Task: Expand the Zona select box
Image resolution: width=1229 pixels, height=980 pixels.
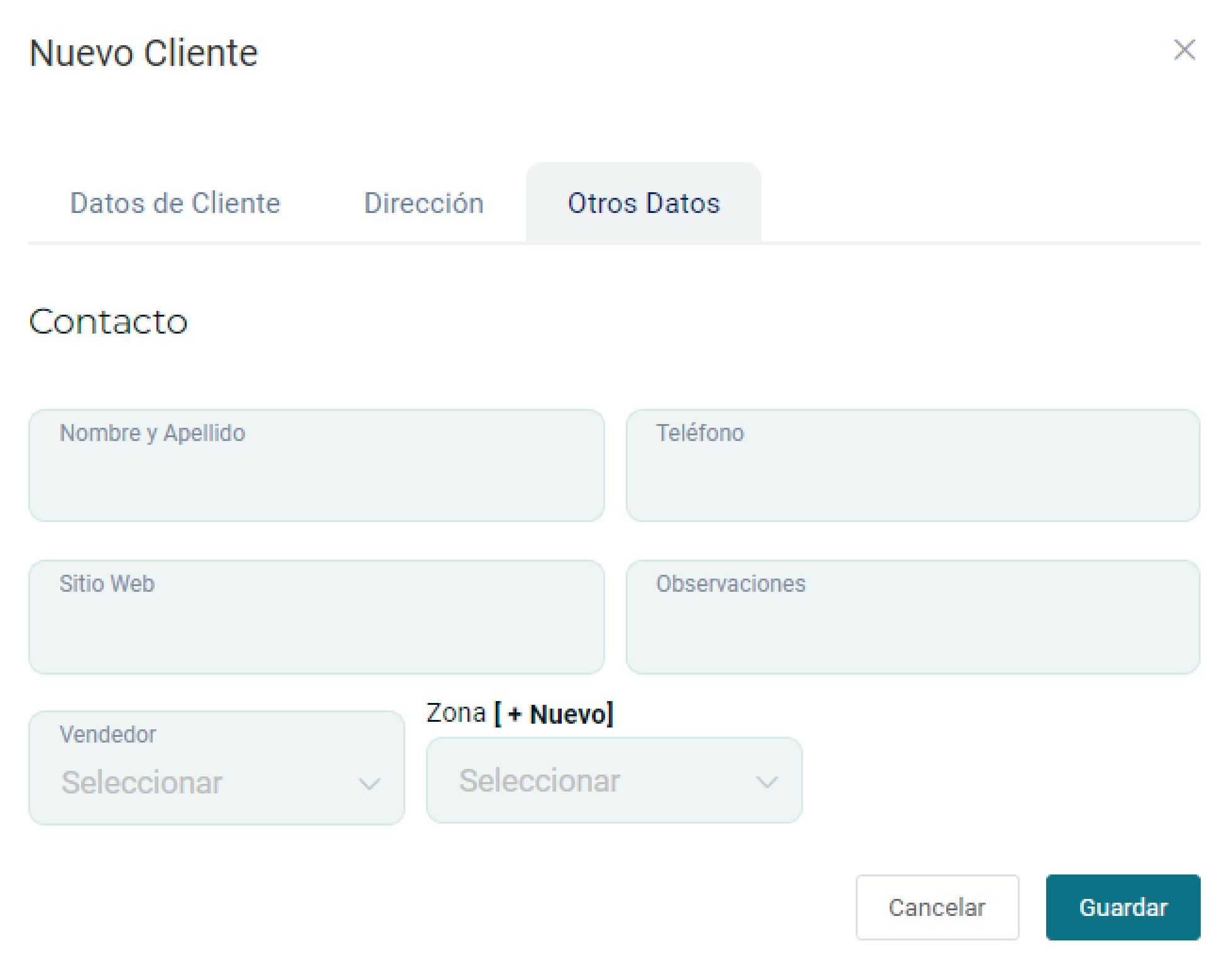Action: tap(613, 780)
